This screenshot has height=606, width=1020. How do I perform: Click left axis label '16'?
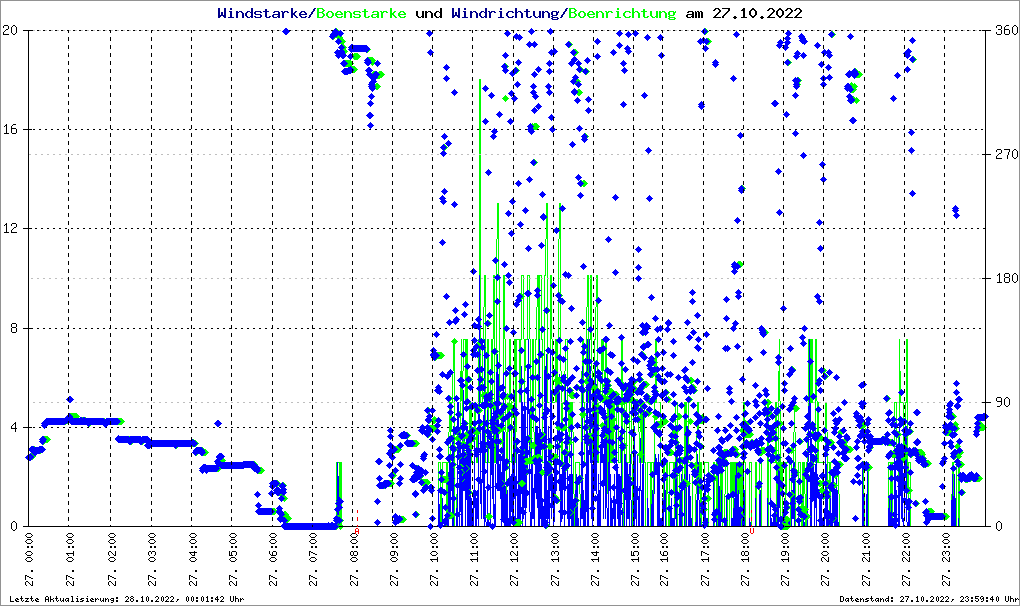coord(10,129)
